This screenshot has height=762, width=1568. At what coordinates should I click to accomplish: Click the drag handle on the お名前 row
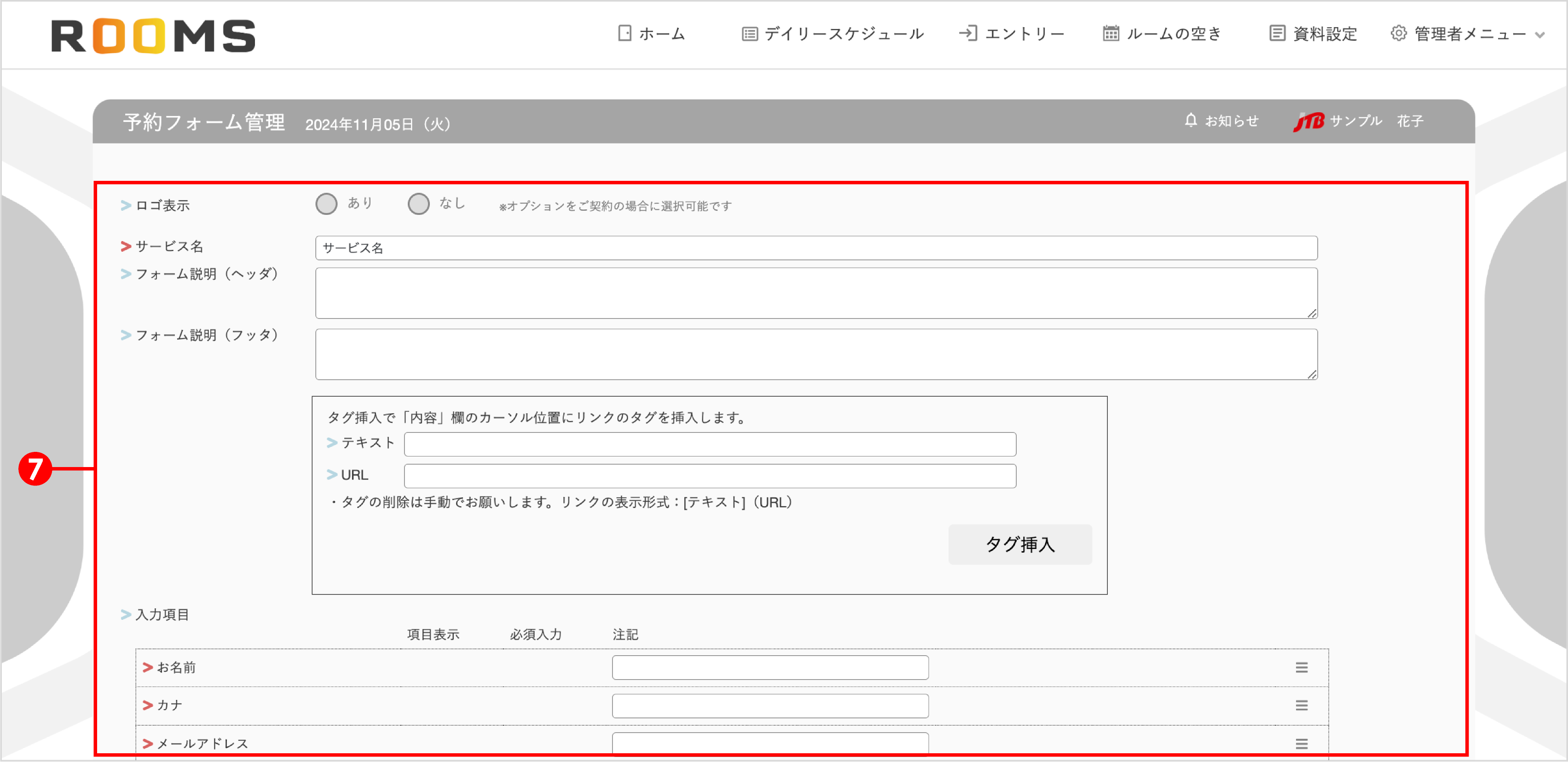[1302, 667]
